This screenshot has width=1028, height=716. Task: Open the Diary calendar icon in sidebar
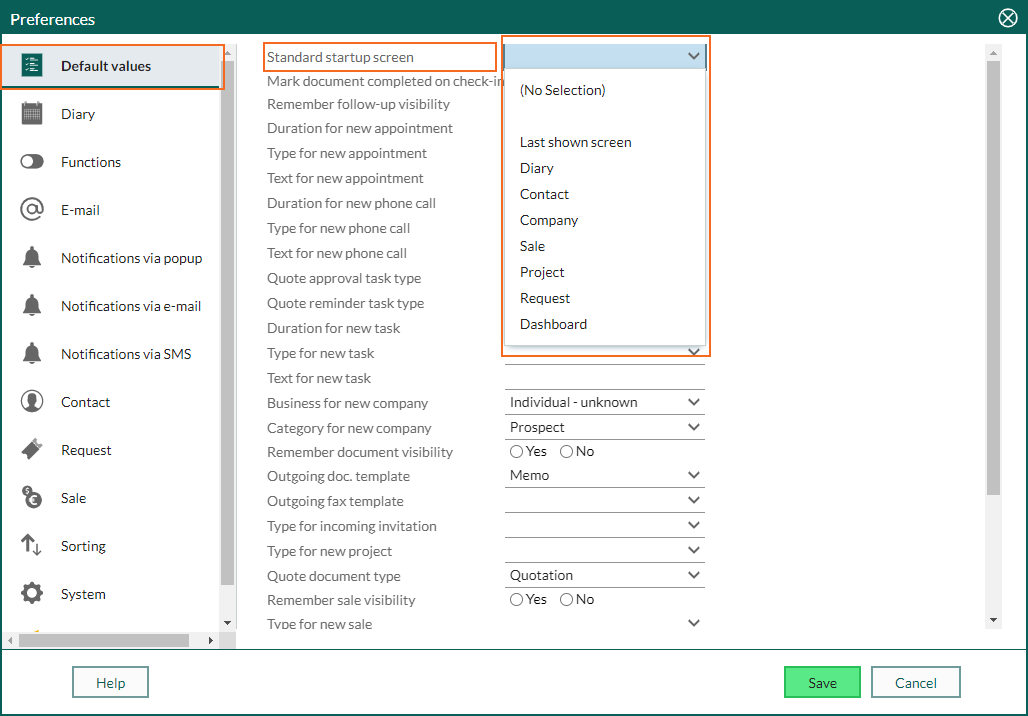coord(31,113)
